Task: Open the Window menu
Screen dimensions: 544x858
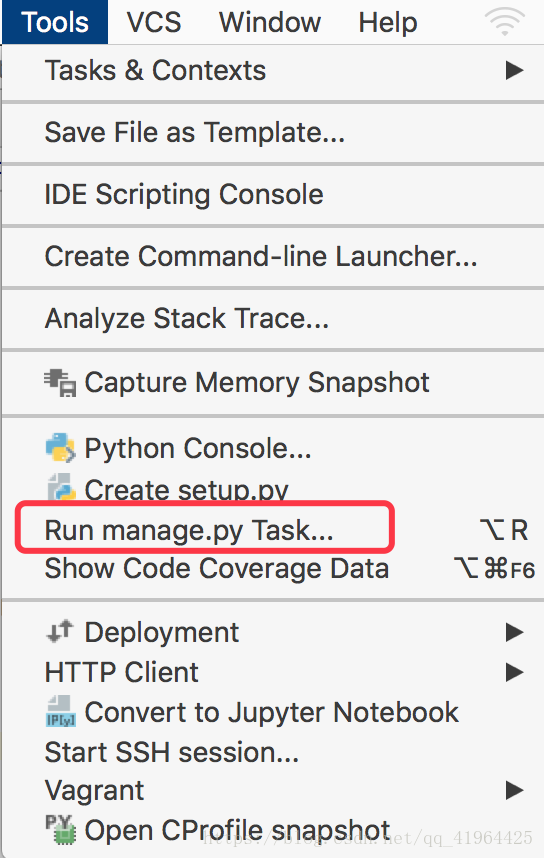Action: coord(270,22)
